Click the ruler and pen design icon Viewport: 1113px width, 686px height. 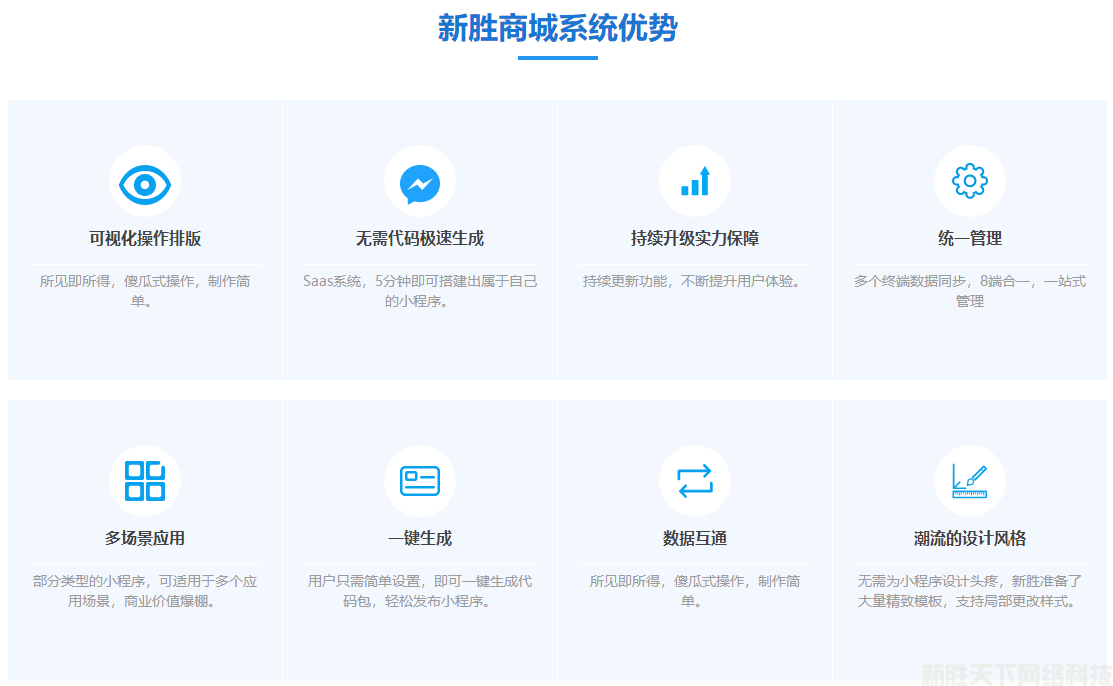pyautogui.click(x=969, y=481)
